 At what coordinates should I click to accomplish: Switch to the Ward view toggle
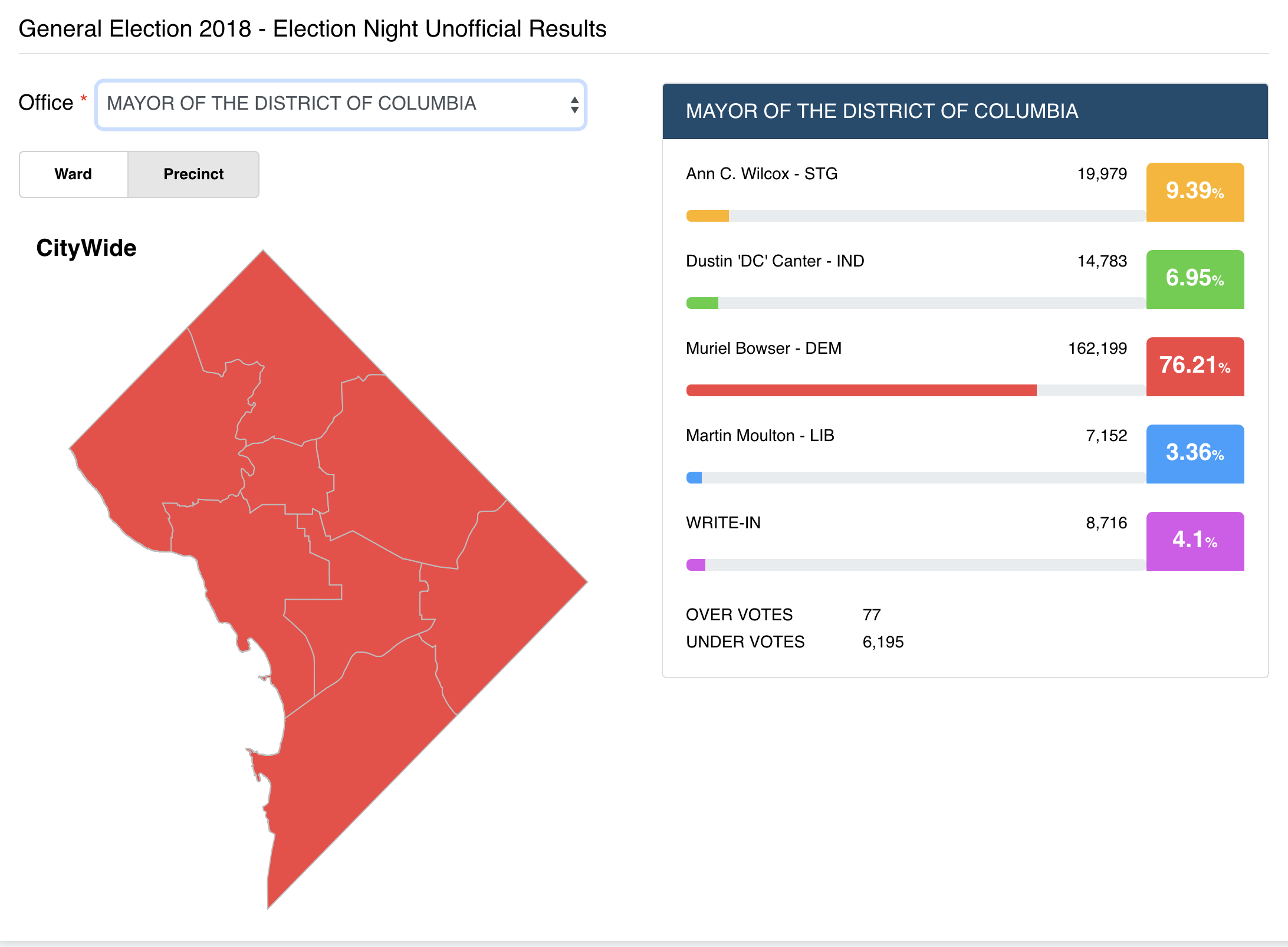(74, 174)
